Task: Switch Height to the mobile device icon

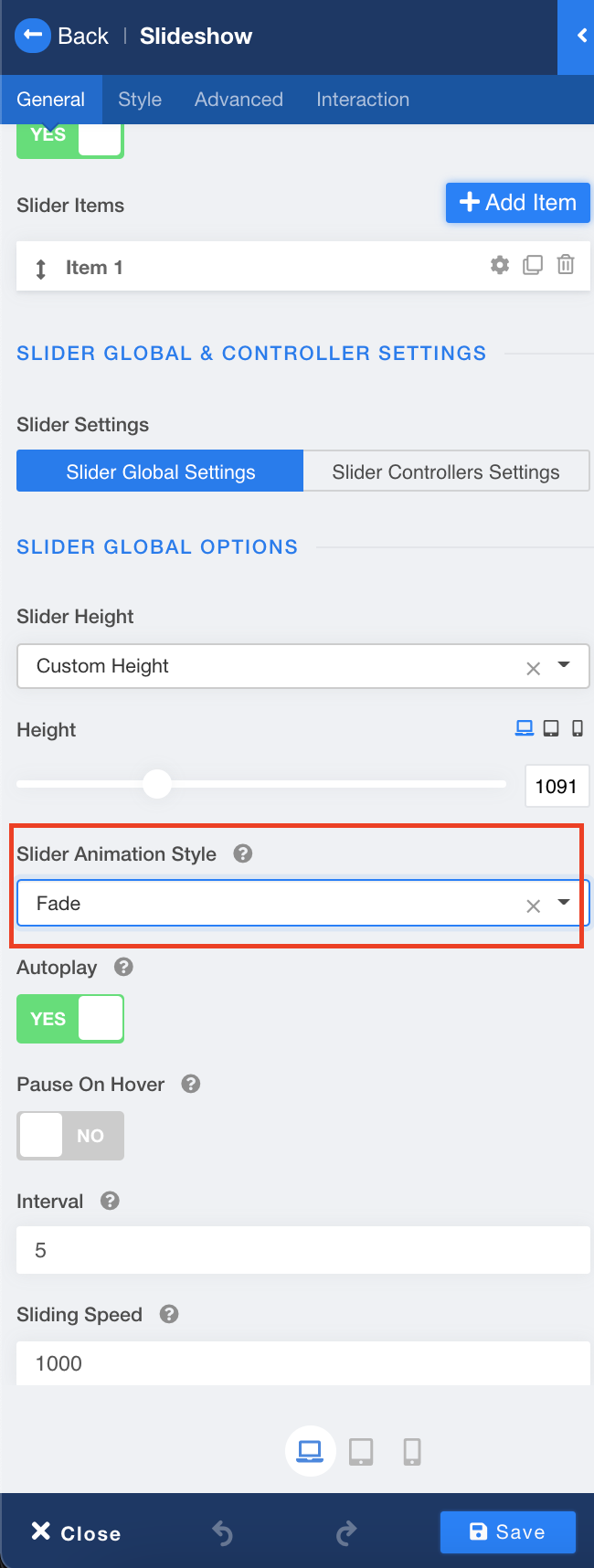Action: click(578, 728)
